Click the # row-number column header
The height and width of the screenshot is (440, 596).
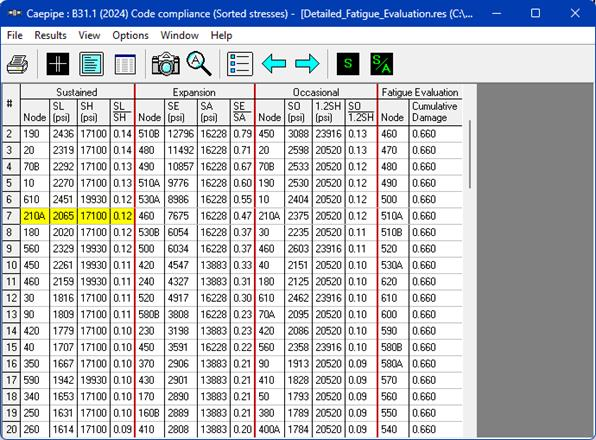pyautogui.click(x=11, y=105)
